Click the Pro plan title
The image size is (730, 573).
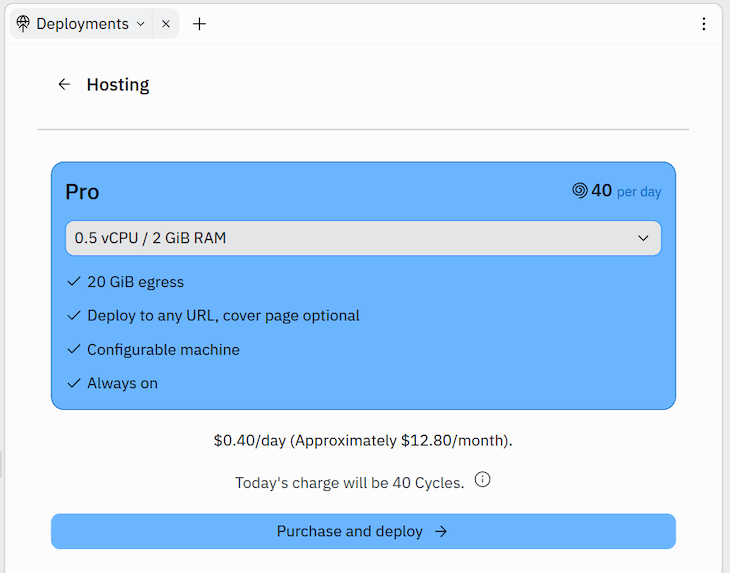[82, 192]
